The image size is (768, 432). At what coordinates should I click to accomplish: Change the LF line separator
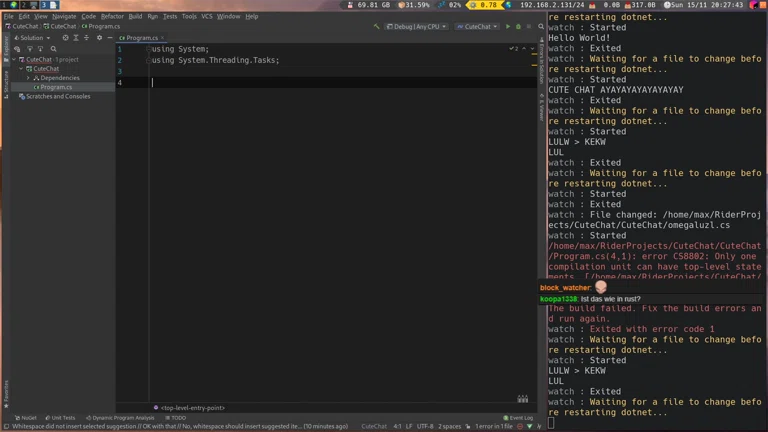pyautogui.click(x=408, y=427)
